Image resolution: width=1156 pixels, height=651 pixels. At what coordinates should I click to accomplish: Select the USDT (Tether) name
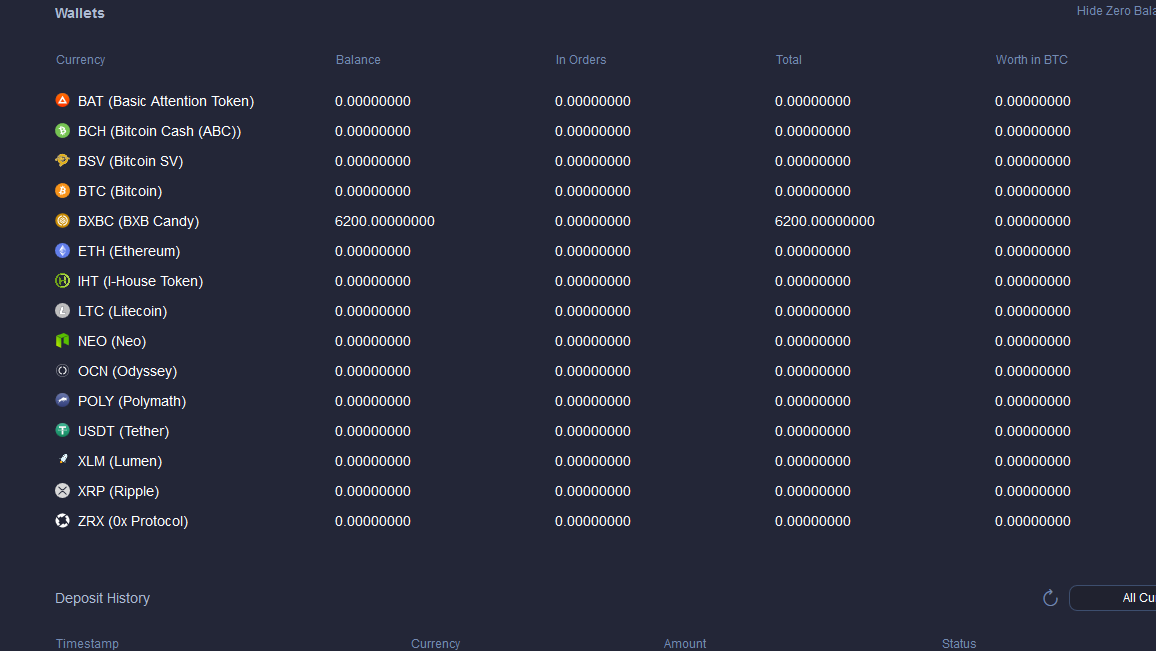click(123, 431)
